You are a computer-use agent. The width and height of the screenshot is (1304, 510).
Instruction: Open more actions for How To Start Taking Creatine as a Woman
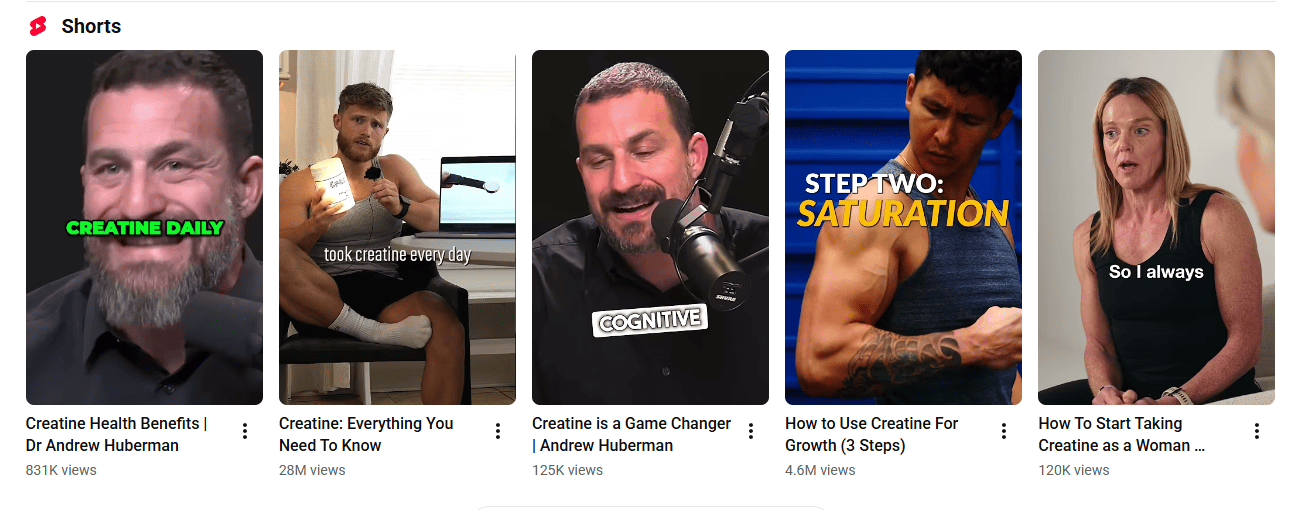(1257, 431)
